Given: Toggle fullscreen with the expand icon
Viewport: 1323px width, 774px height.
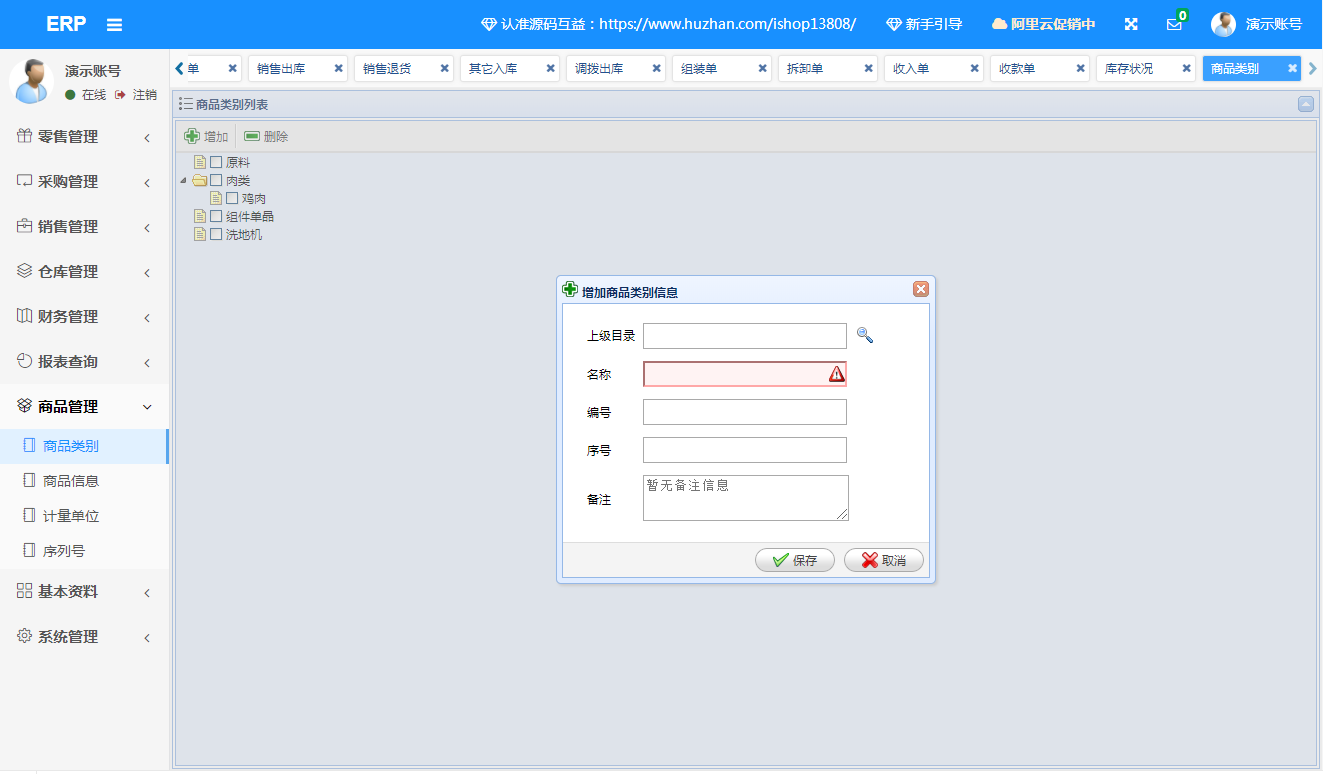Looking at the screenshot, I should [x=1131, y=24].
